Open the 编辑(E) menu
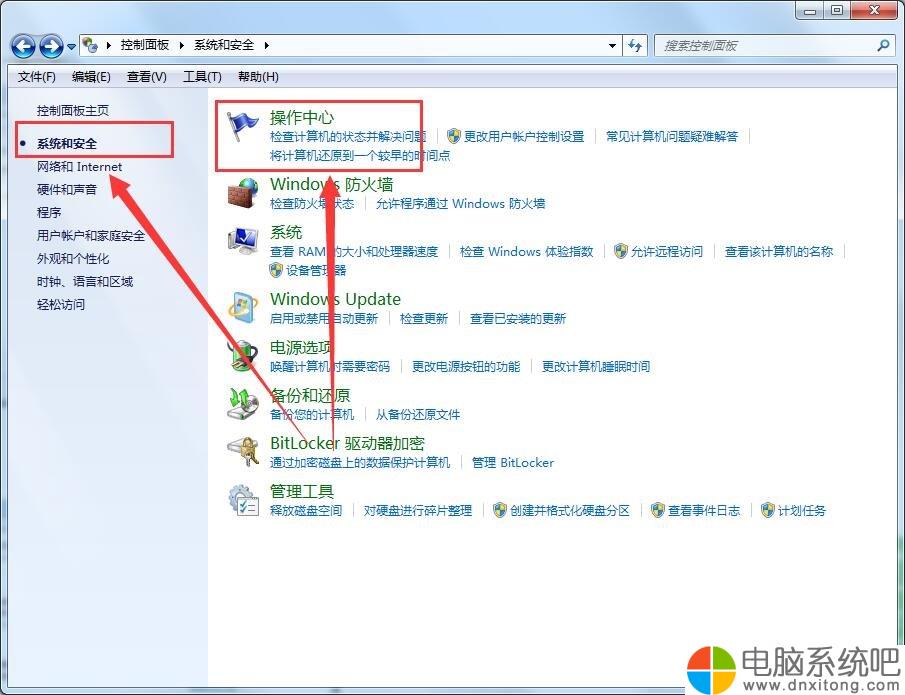905x695 pixels. 91,77
